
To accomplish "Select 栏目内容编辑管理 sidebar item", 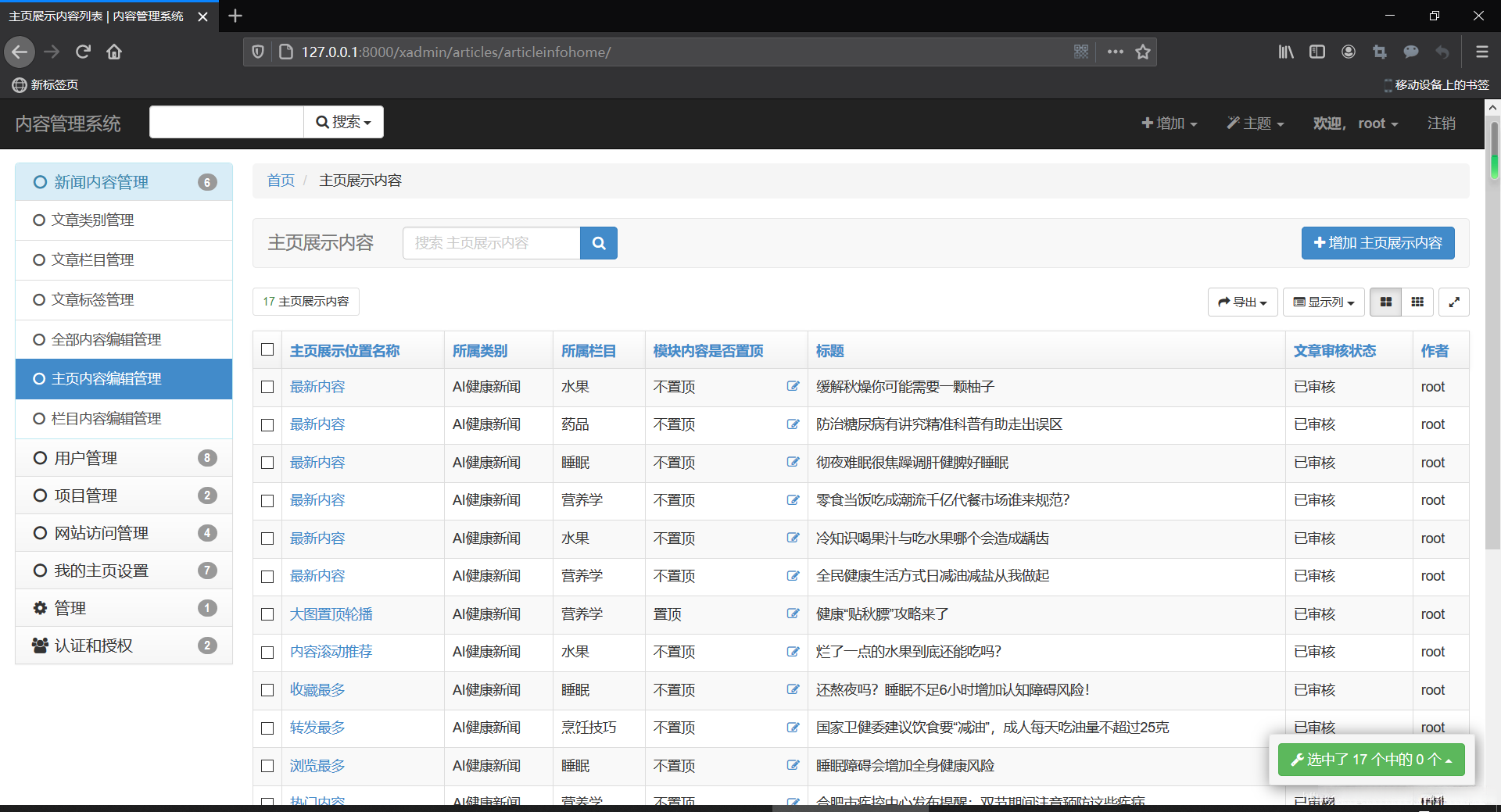I will [106, 418].
